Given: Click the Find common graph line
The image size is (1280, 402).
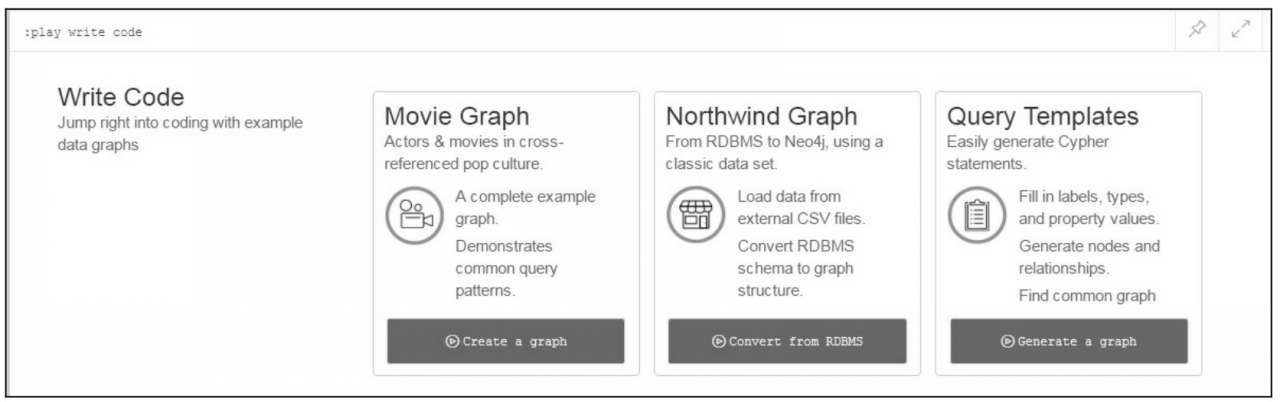Looking at the screenshot, I should tap(1087, 295).
